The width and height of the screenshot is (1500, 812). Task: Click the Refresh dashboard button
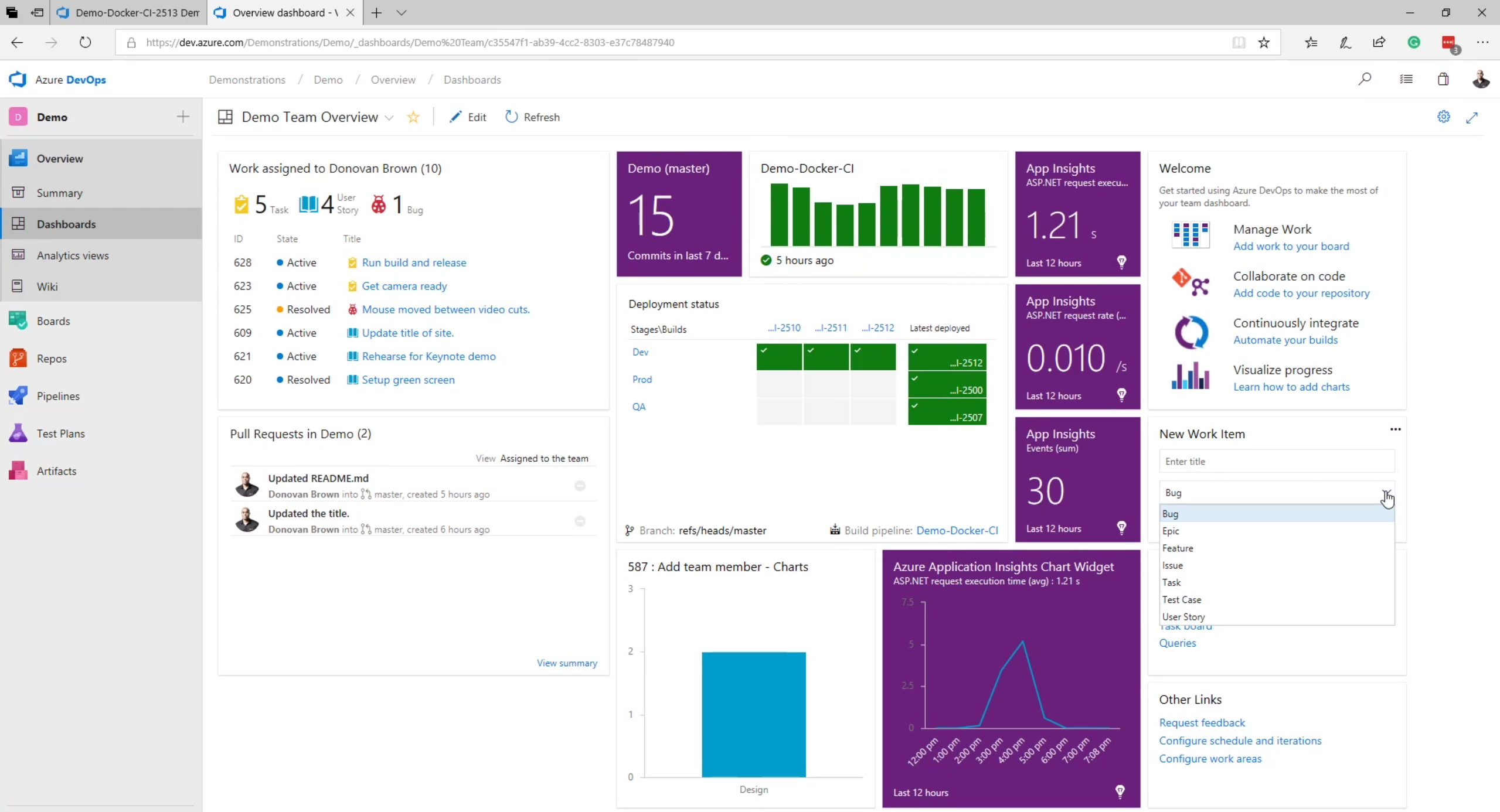coord(532,117)
